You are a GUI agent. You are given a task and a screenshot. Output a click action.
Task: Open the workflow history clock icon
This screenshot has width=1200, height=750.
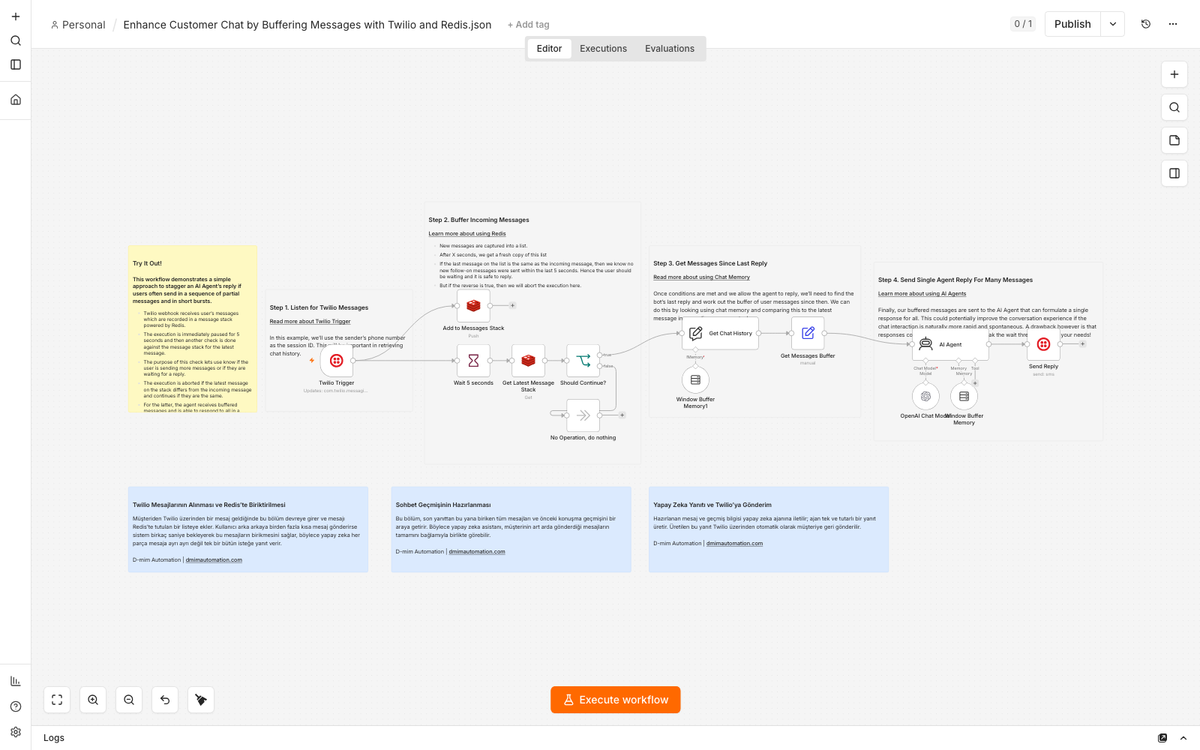(x=1146, y=24)
